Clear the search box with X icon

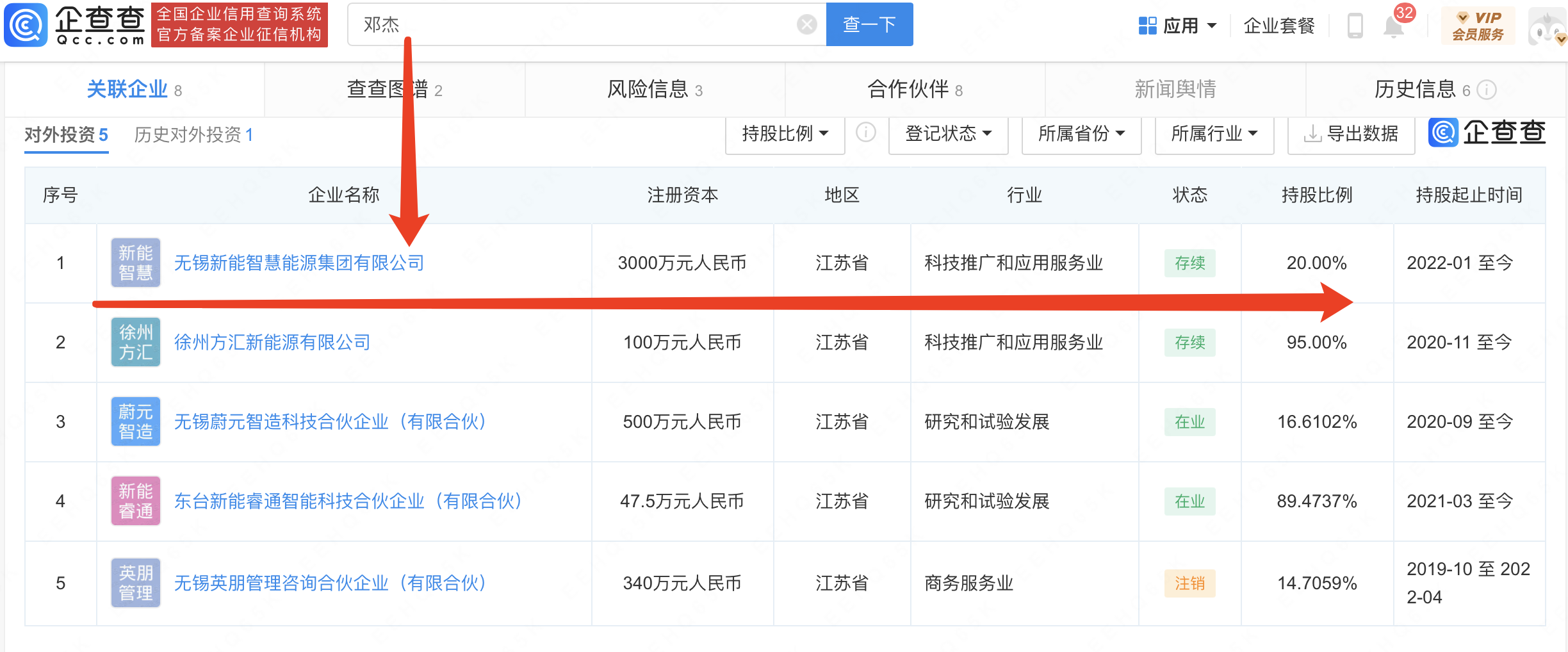point(806,24)
